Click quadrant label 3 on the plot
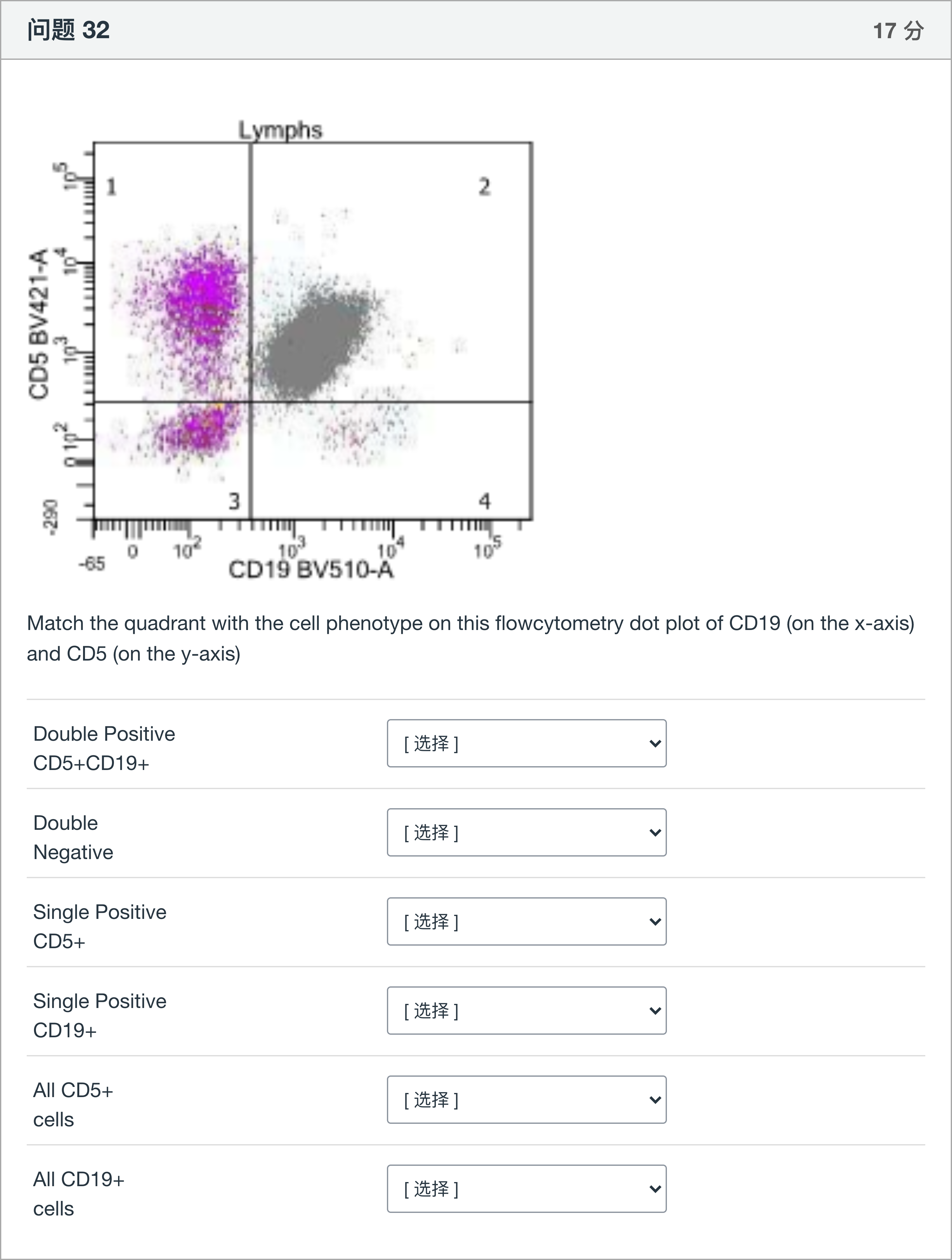 point(234,501)
